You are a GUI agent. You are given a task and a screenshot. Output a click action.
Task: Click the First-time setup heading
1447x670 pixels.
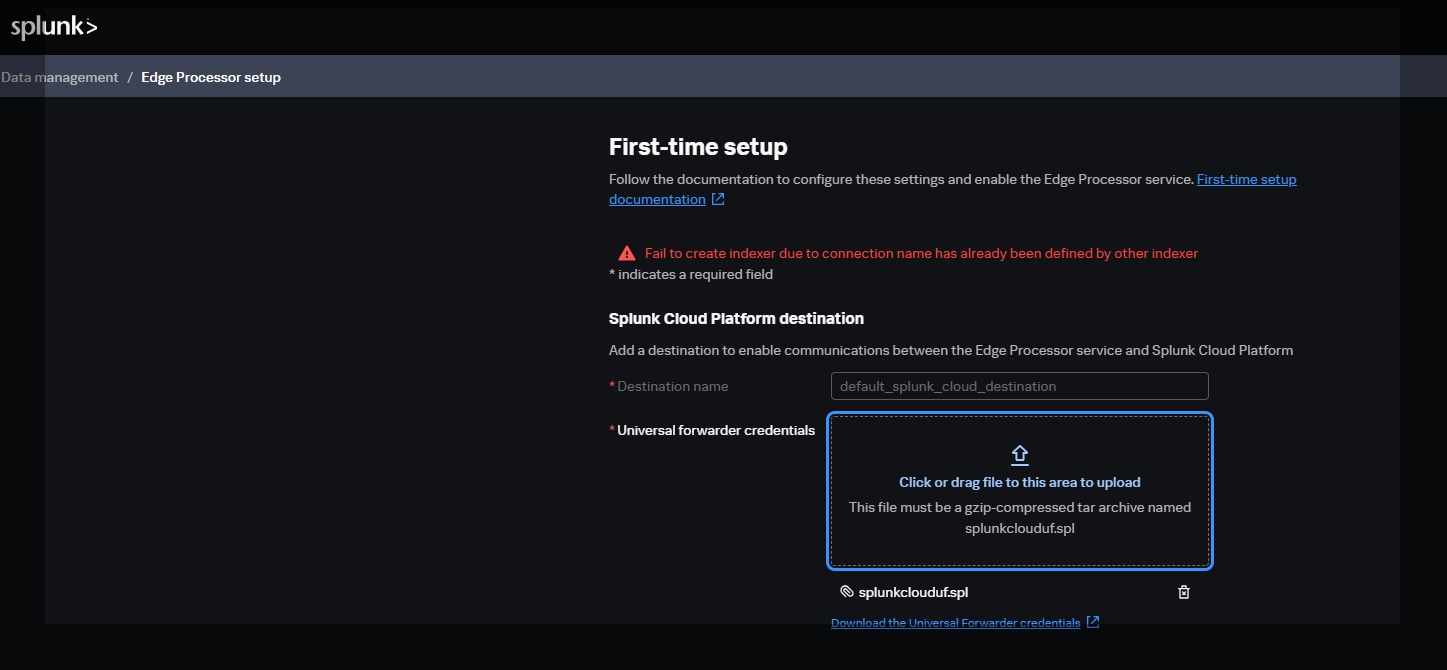[x=698, y=147]
